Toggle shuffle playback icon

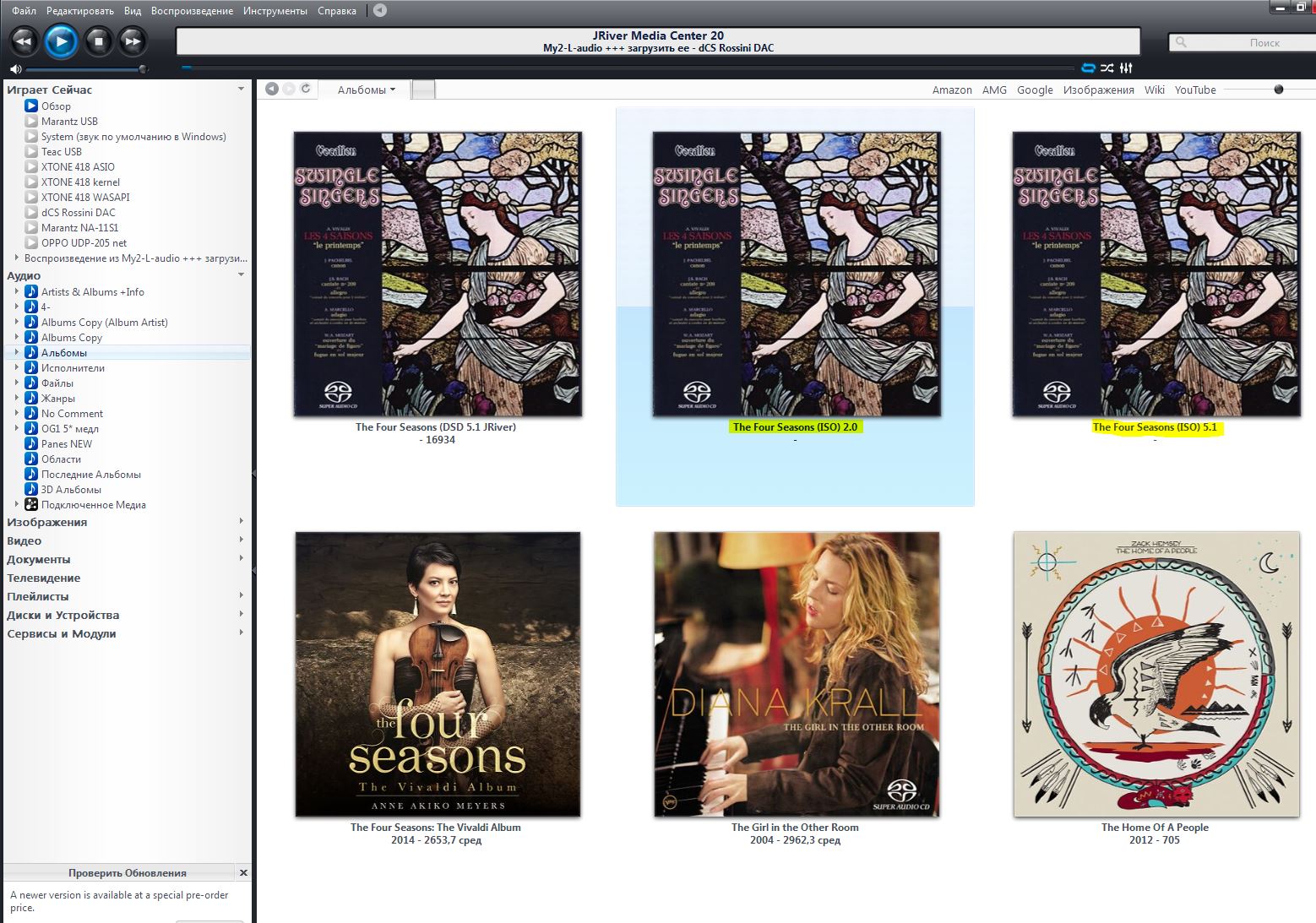(1107, 68)
